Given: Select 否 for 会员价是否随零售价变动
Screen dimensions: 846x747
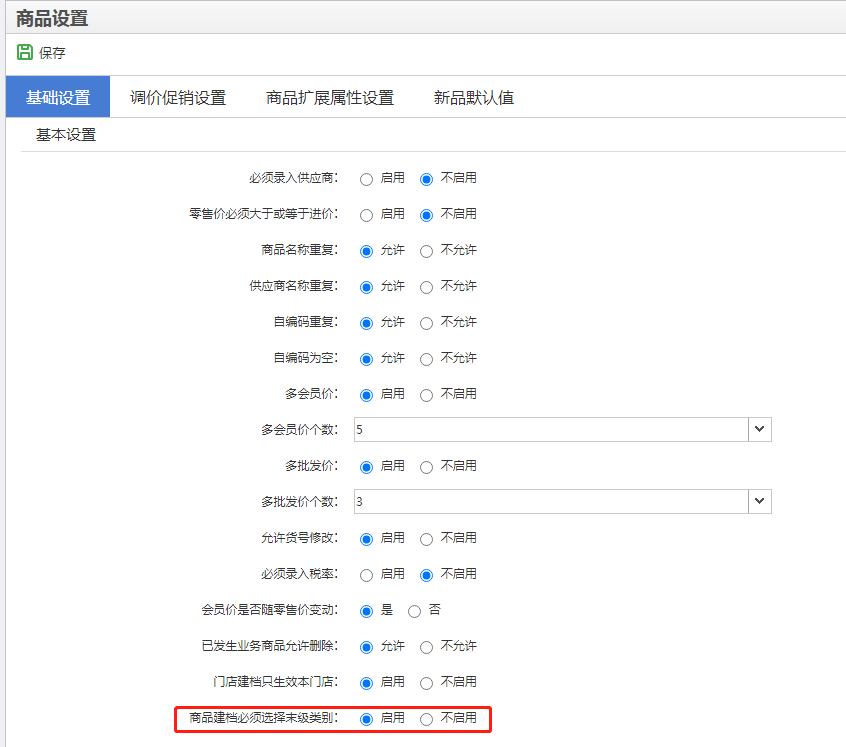Looking at the screenshot, I should pos(415,611).
